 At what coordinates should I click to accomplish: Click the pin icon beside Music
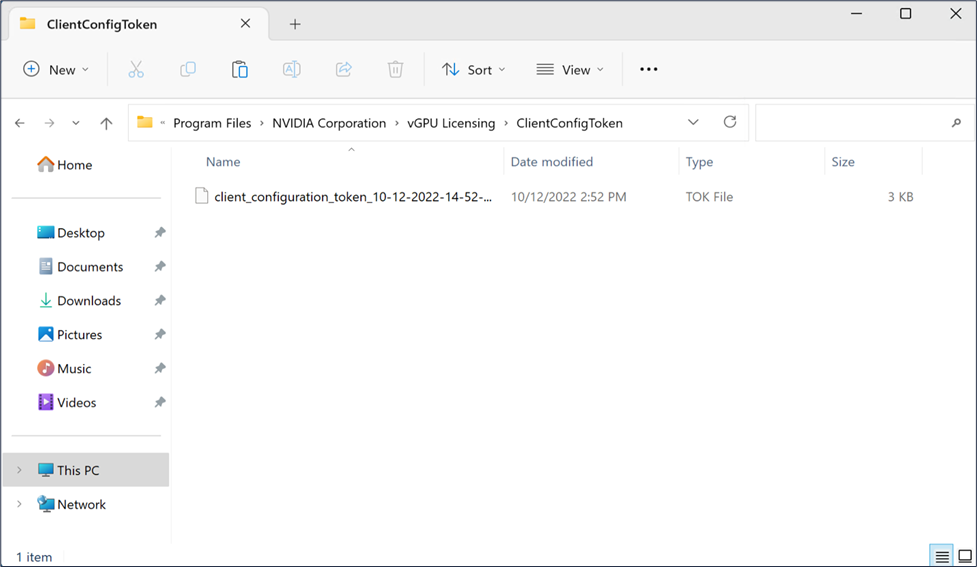(x=160, y=368)
